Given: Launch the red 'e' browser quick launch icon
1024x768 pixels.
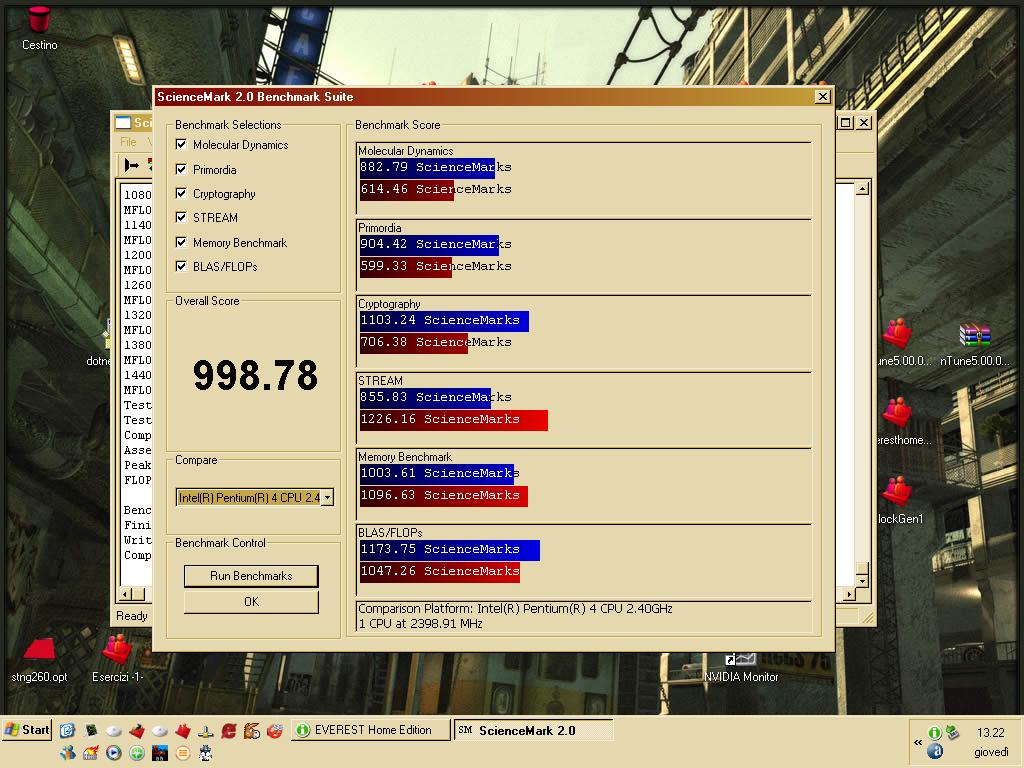Looking at the screenshot, I should (229, 730).
